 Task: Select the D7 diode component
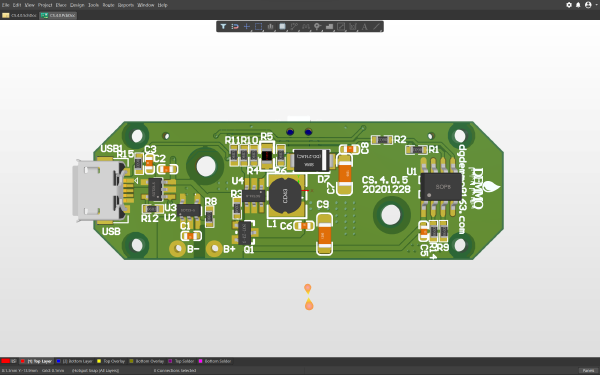click(311, 160)
